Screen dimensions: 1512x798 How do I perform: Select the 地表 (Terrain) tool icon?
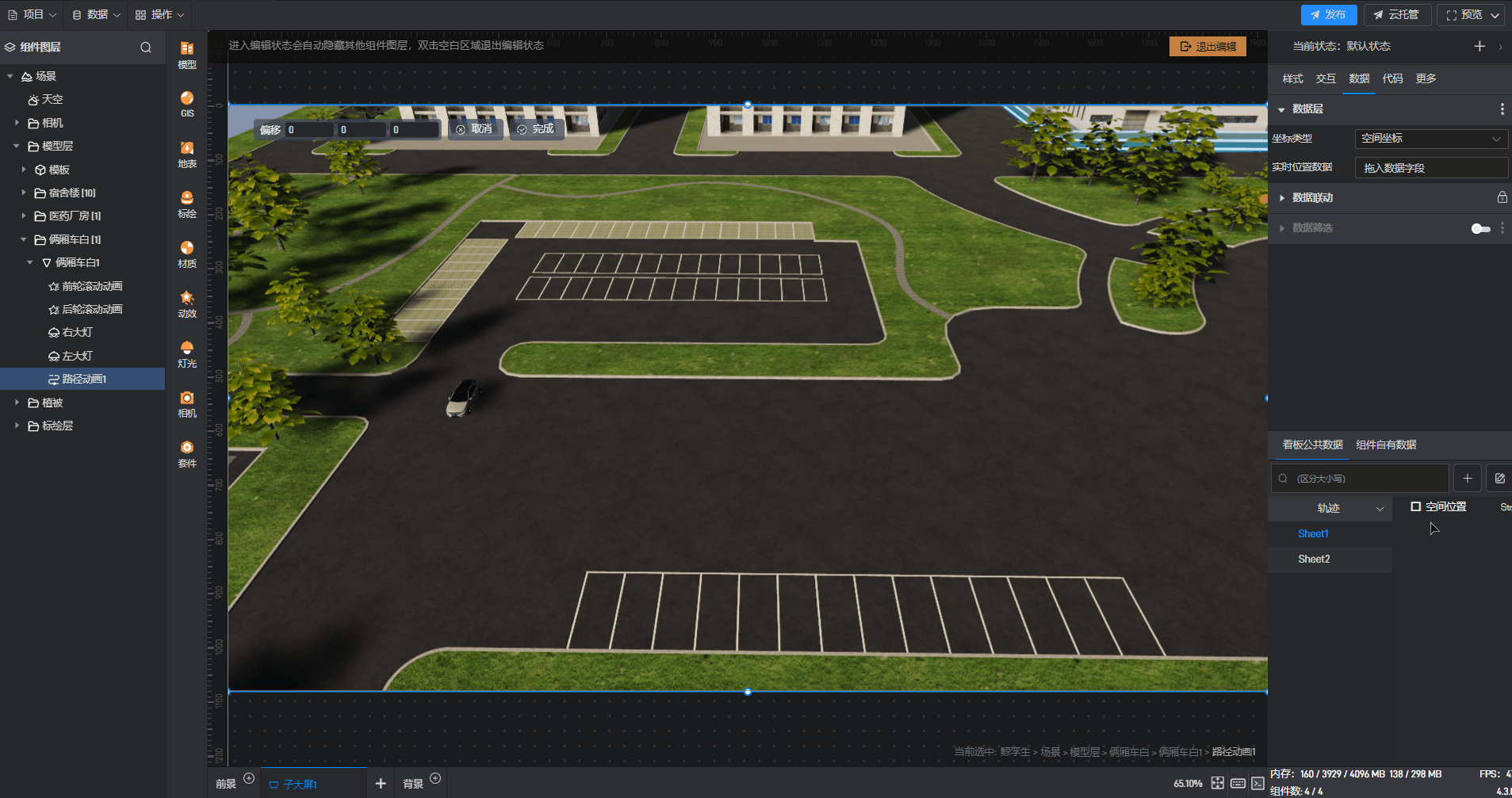coord(187,154)
